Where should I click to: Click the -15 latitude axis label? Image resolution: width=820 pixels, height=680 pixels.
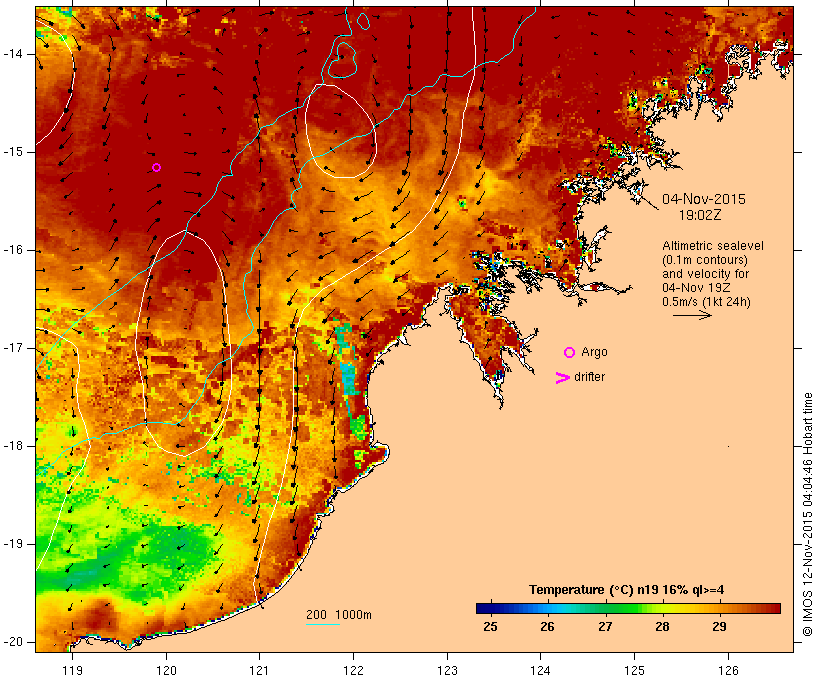pos(13,152)
